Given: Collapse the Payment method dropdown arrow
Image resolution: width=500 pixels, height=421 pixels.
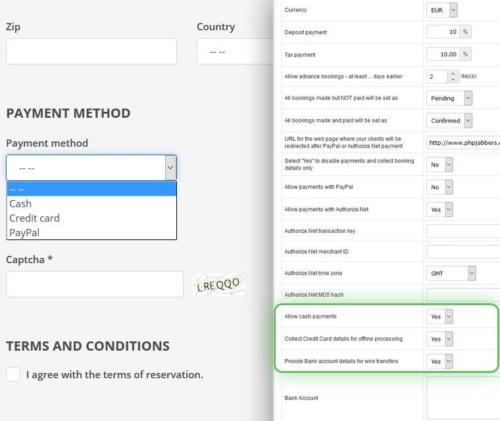Looking at the screenshot, I should 170,168.
